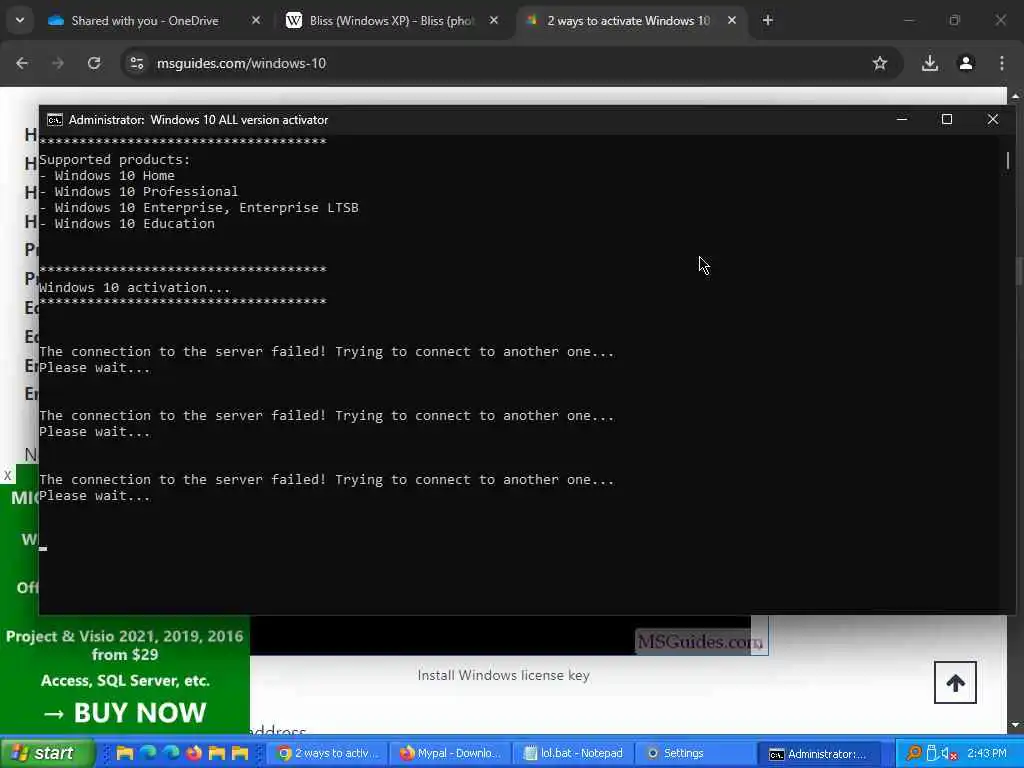The height and width of the screenshot is (768, 1024).
Task: Click the MSGuides.com watermark image
Action: (x=699, y=642)
